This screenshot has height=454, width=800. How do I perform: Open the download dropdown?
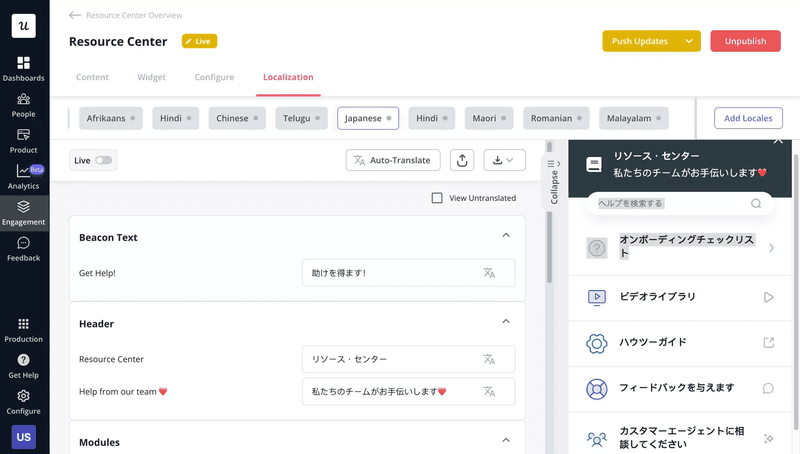click(505, 160)
